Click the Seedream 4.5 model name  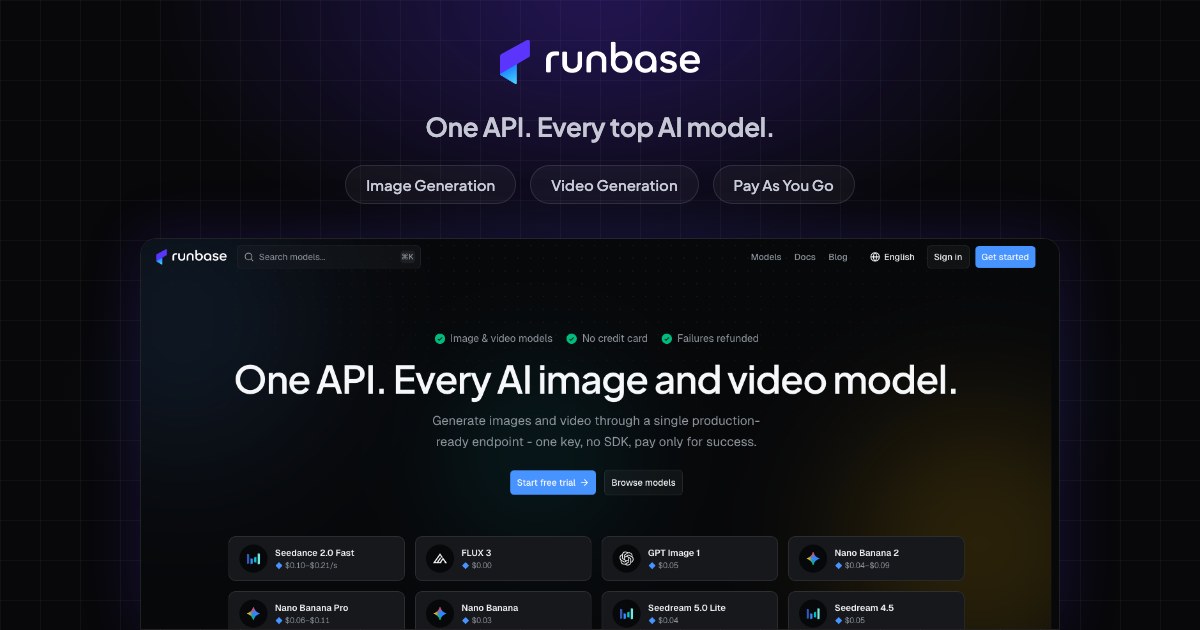pyautogui.click(x=865, y=608)
